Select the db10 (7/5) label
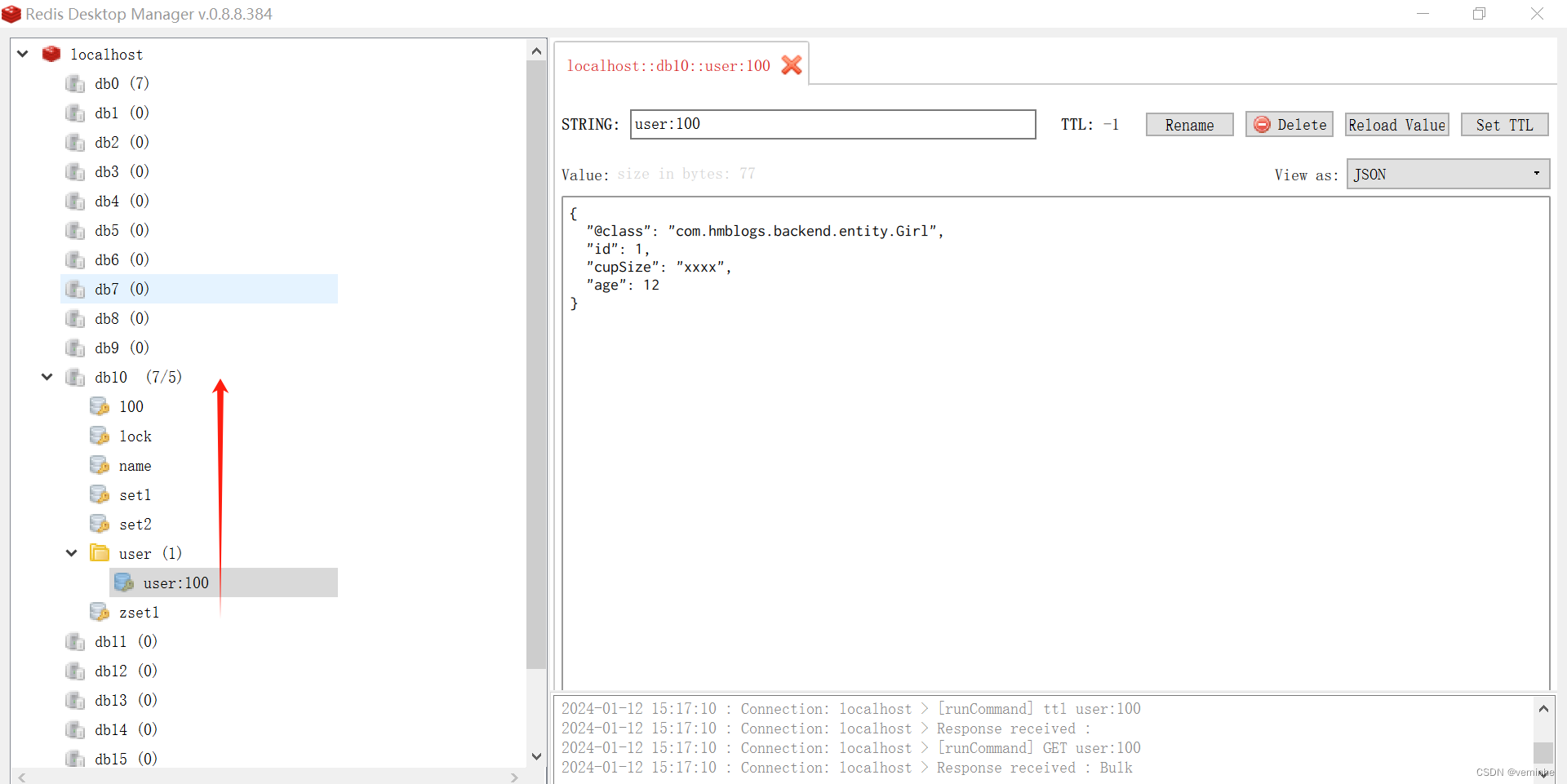 coord(138,377)
